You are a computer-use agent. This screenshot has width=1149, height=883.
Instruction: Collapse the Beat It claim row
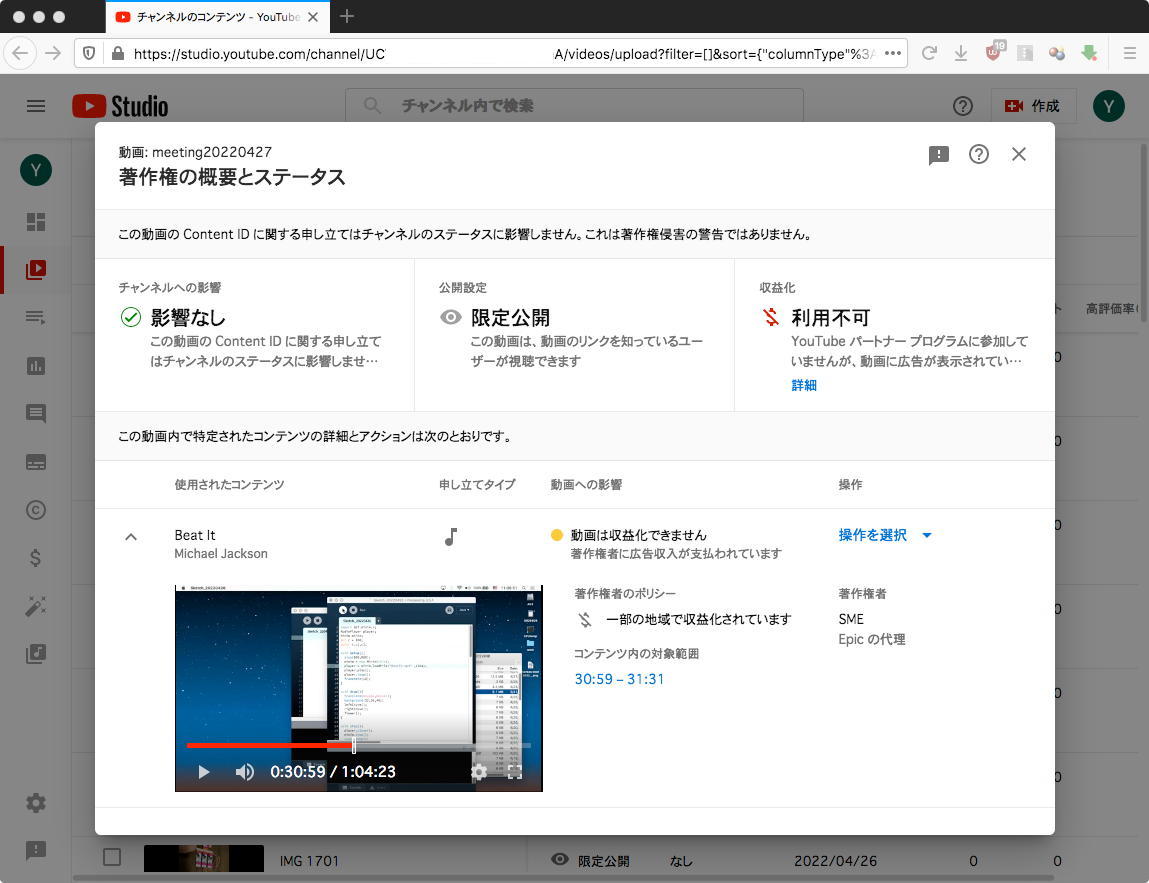(x=131, y=537)
